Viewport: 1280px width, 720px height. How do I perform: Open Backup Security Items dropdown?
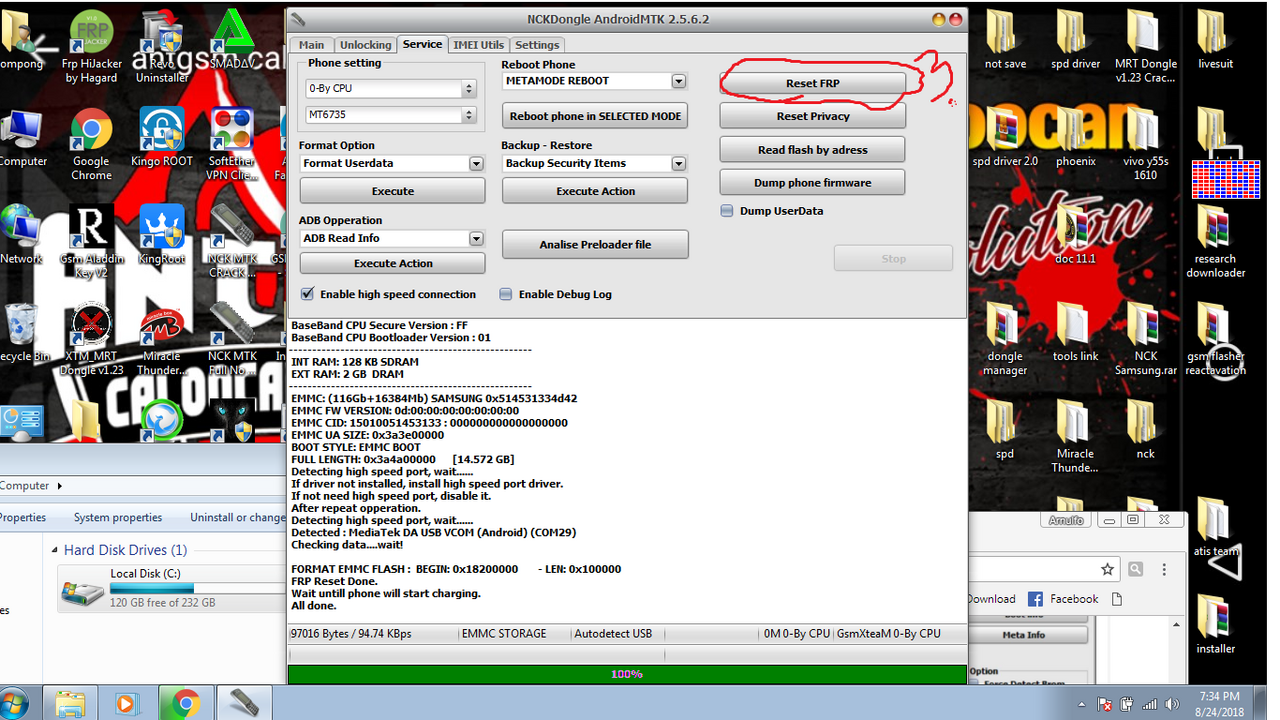[679, 163]
